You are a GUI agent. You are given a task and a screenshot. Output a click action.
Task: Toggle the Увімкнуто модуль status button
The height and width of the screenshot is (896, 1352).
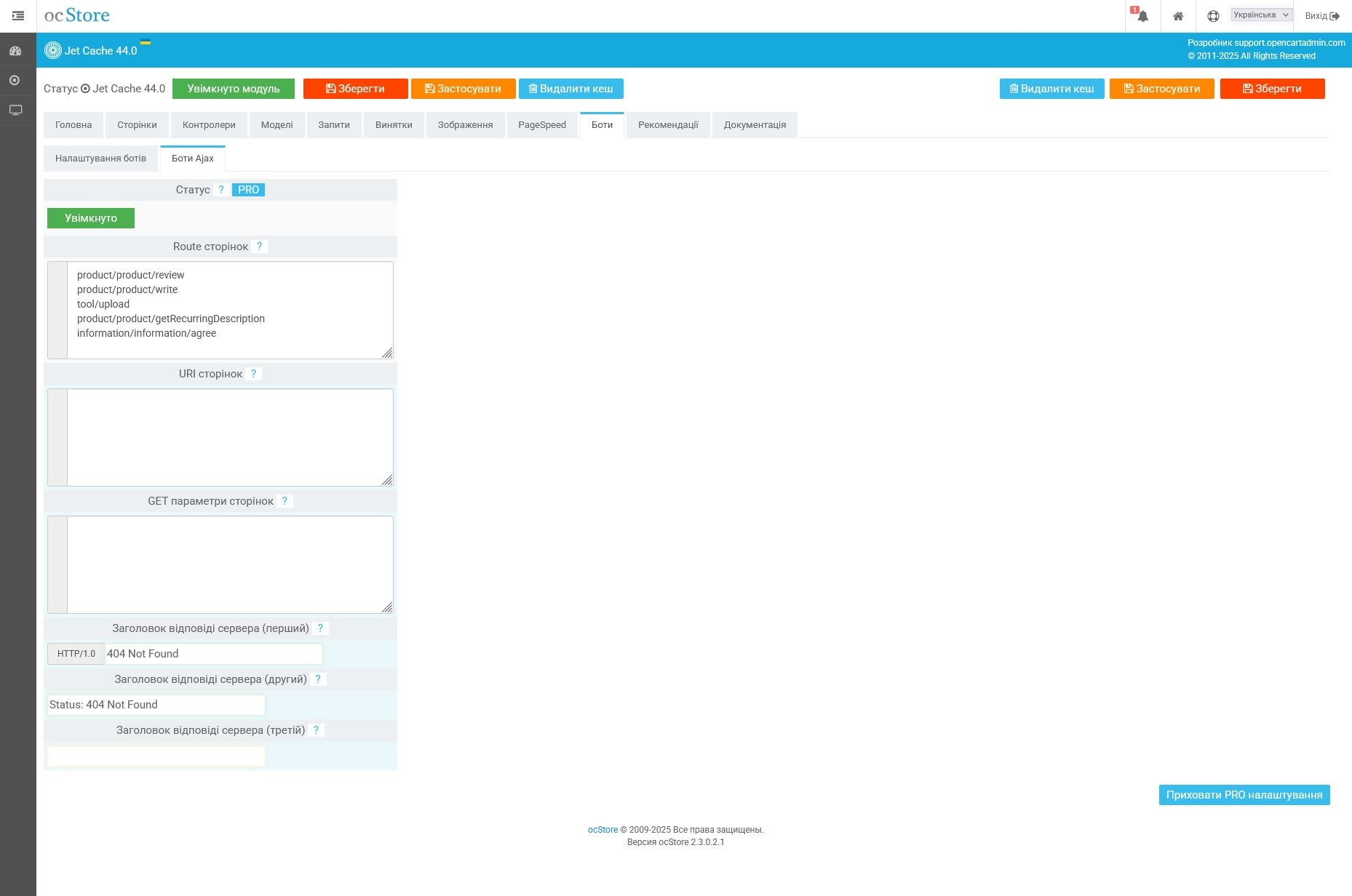(233, 89)
